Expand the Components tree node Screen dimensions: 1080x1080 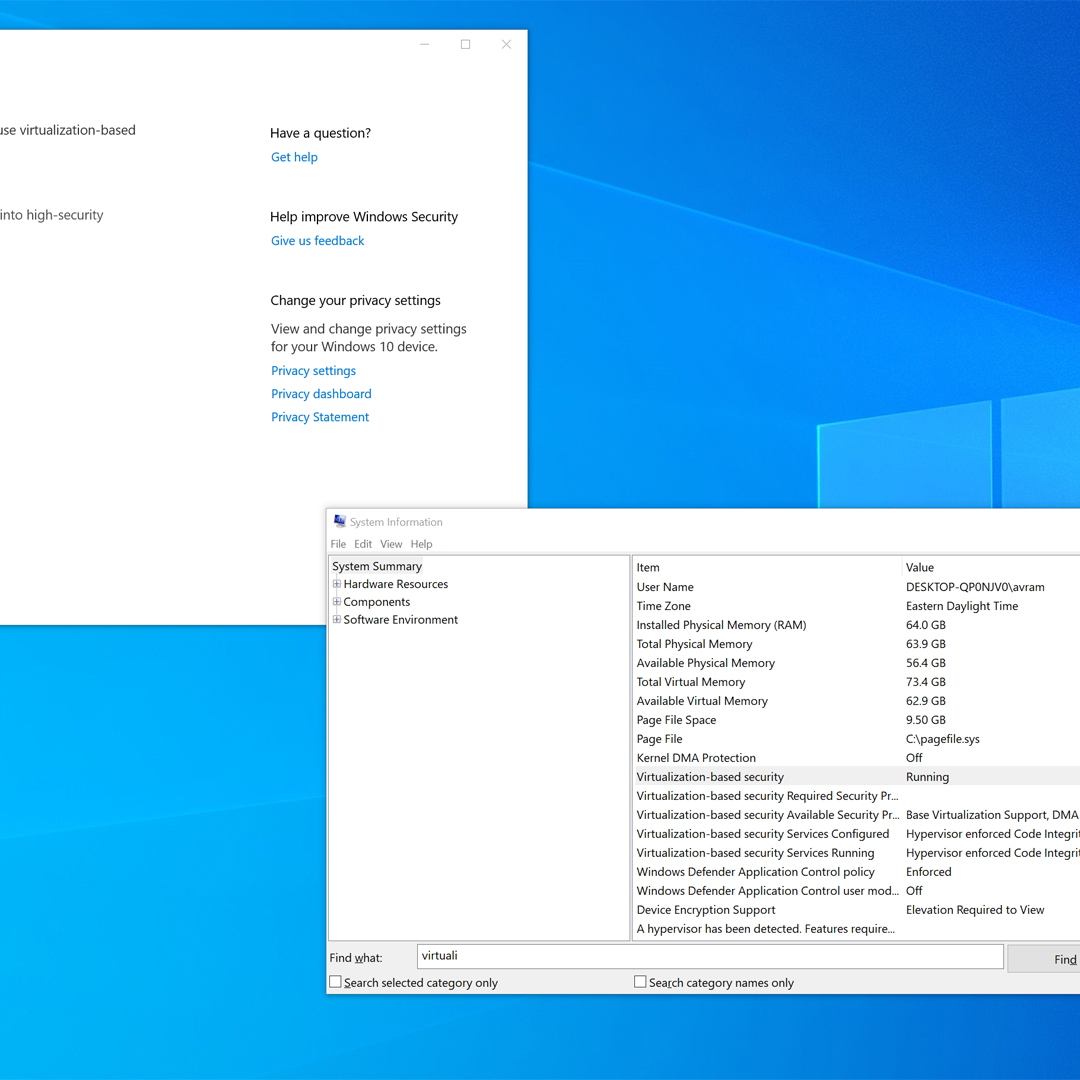(x=337, y=601)
